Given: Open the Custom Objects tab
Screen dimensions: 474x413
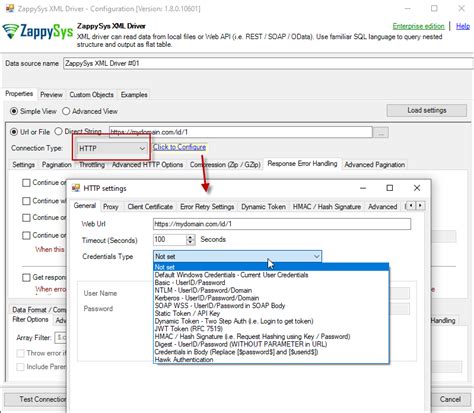Looking at the screenshot, I should click(92, 95).
